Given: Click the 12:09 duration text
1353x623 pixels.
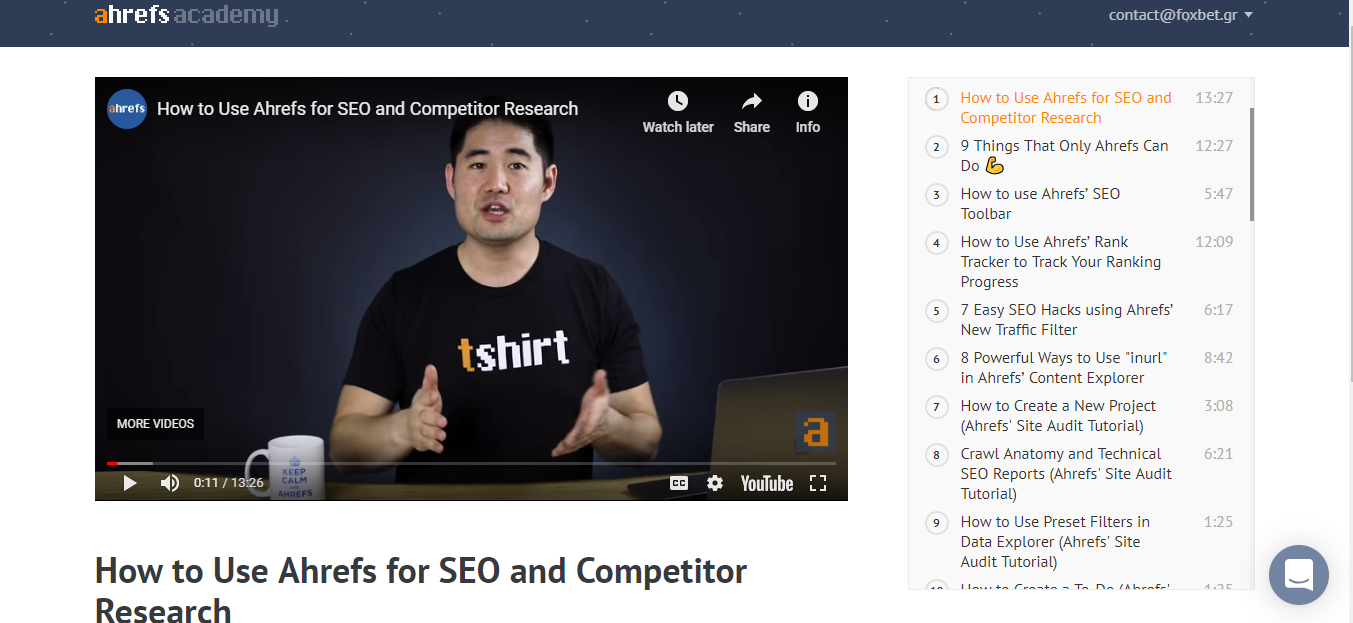Looking at the screenshot, I should (x=1214, y=242).
